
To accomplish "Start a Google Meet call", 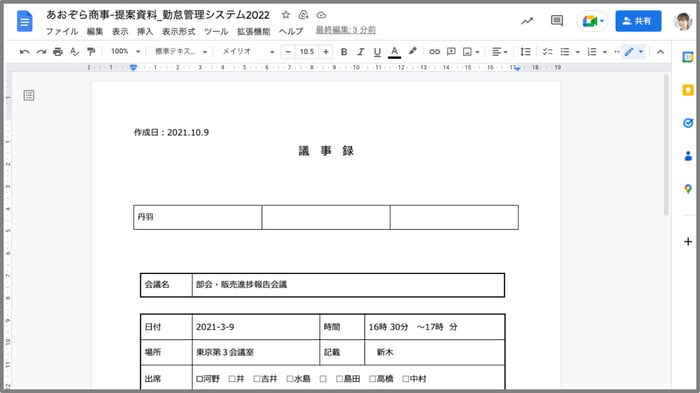I will click(592, 21).
